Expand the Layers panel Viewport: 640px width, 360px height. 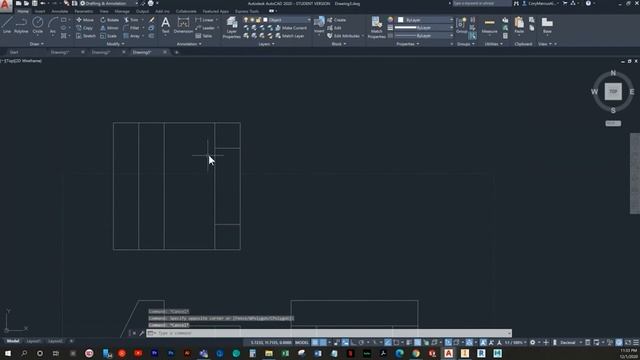[x=266, y=44]
